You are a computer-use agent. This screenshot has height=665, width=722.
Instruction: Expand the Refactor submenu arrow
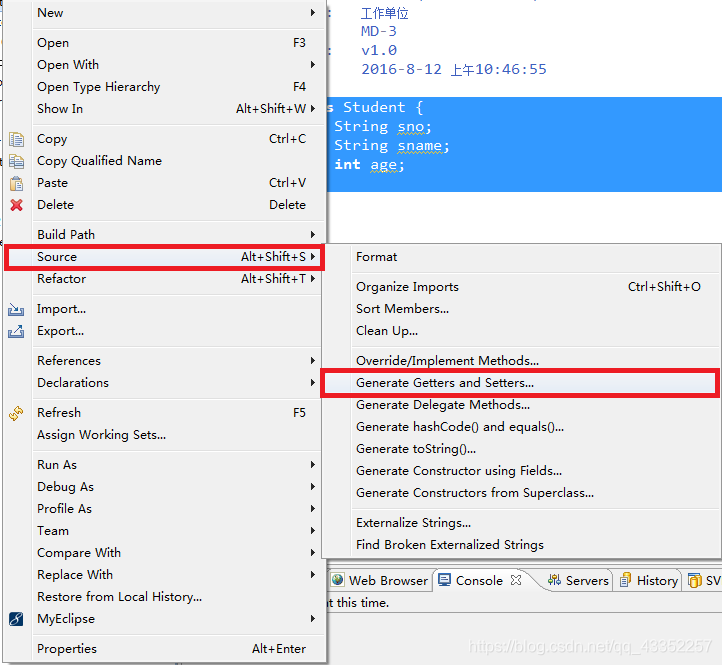313,279
